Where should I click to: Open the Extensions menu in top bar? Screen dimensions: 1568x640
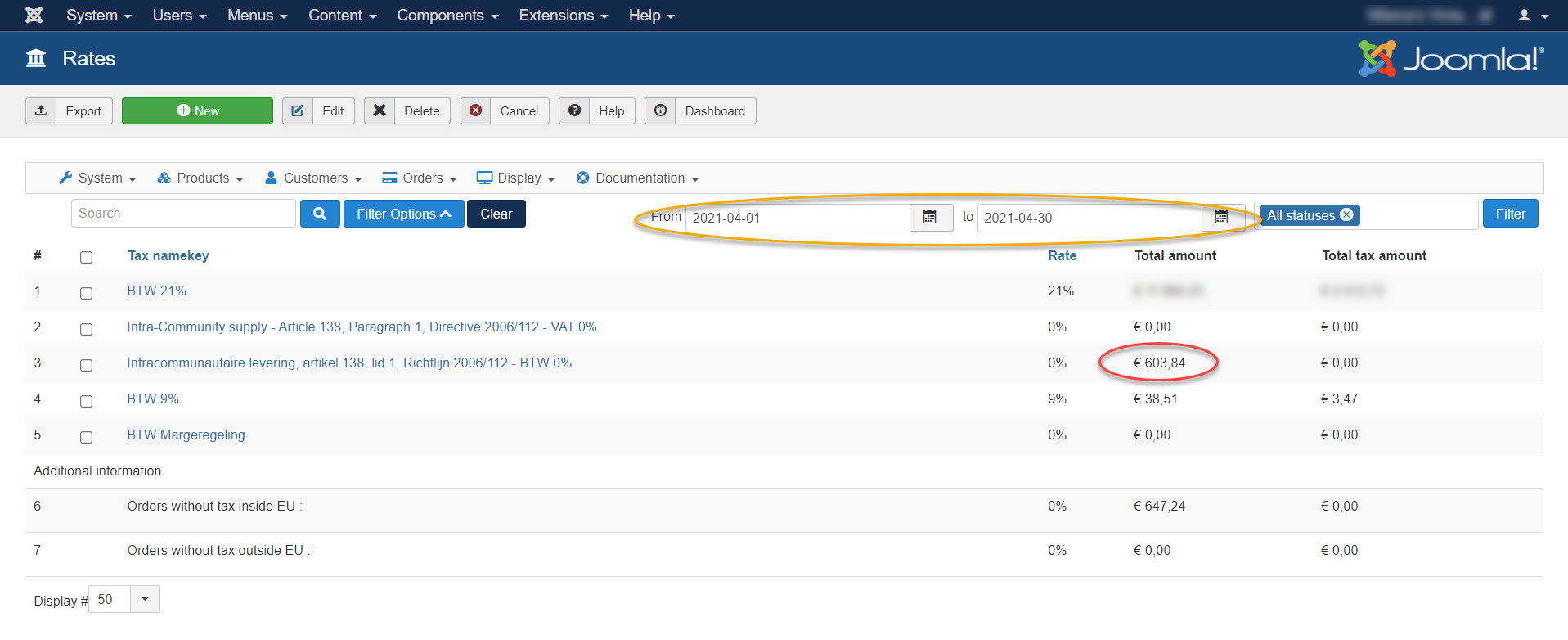(x=563, y=16)
